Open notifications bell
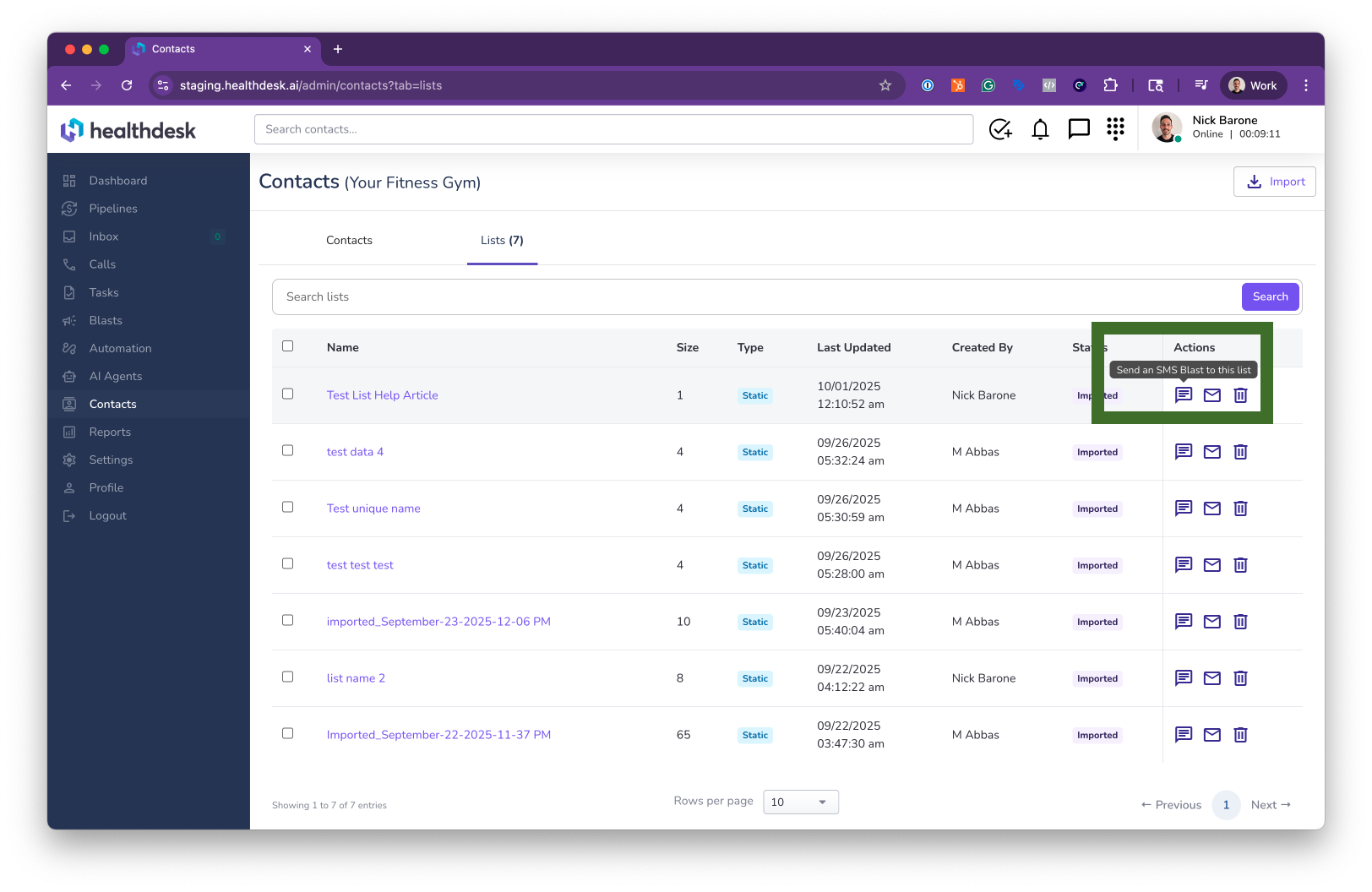 (x=1040, y=129)
